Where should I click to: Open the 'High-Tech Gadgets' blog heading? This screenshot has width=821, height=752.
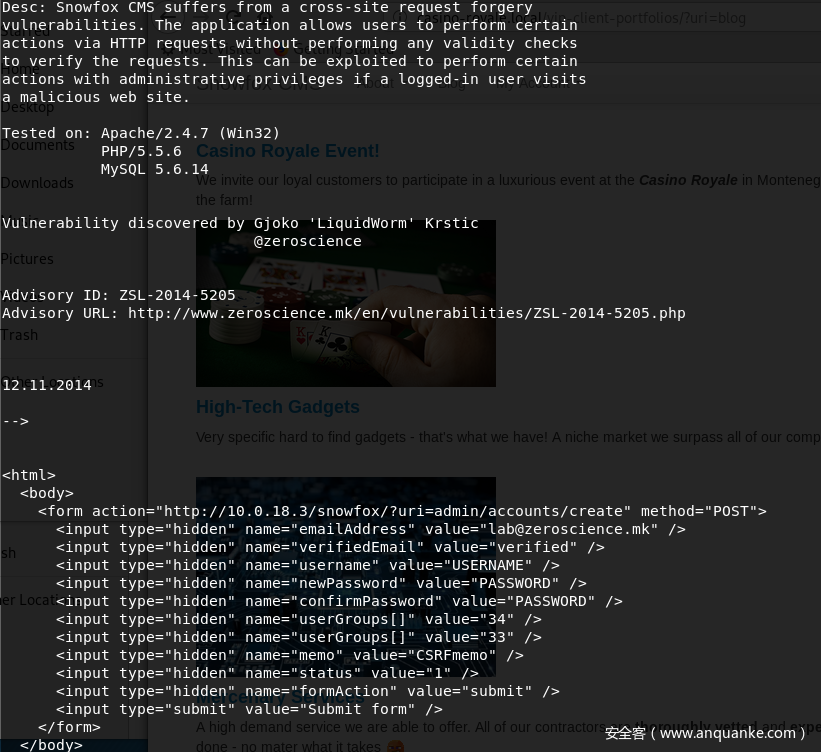pyautogui.click(x=278, y=407)
